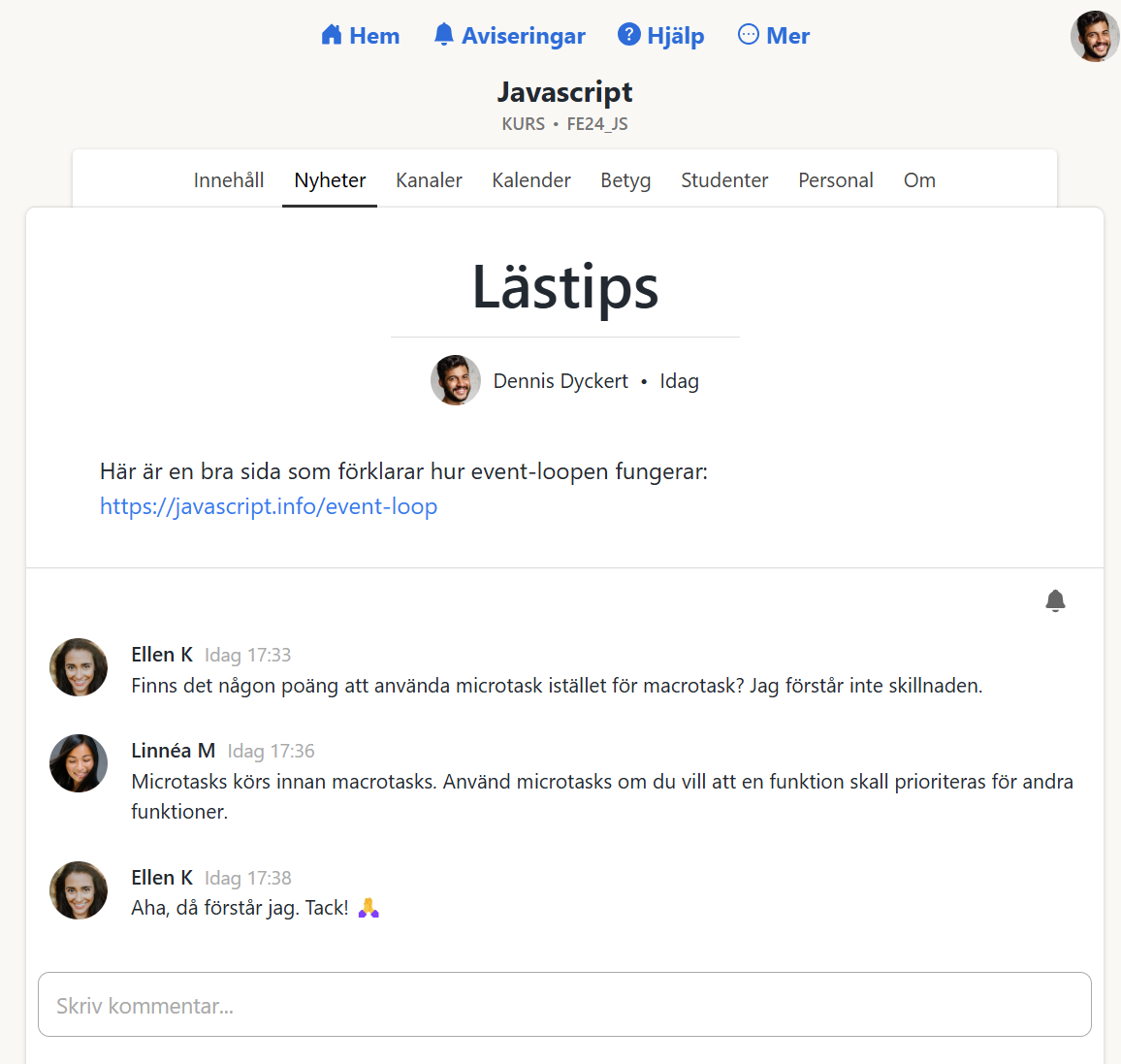Click the Hjälp question mark icon
This screenshot has height=1064, width=1121.
629,35
